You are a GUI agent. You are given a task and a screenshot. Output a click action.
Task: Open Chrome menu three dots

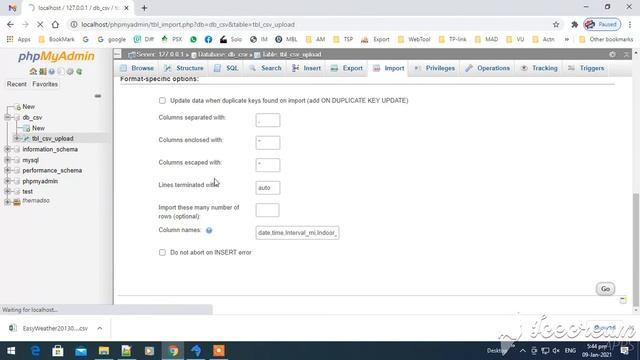pos(630,24)
